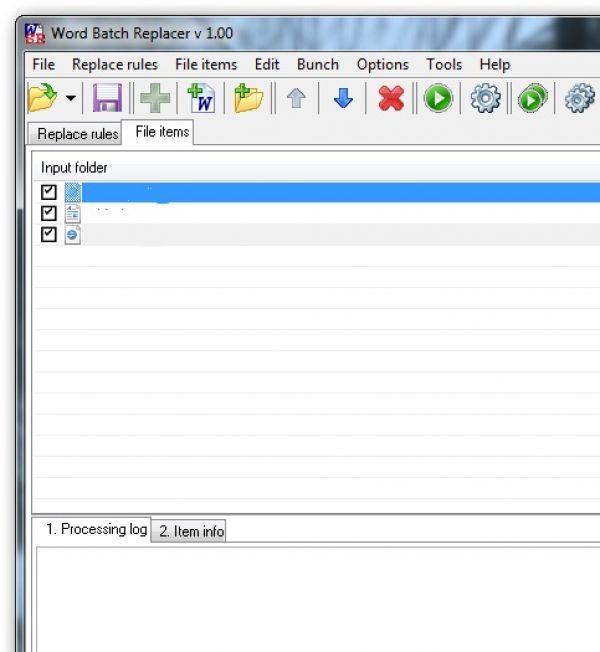The height and width of the screenshot is (652, 600).
Task: Delete selected item with the red X
Action: click(391, 99)
